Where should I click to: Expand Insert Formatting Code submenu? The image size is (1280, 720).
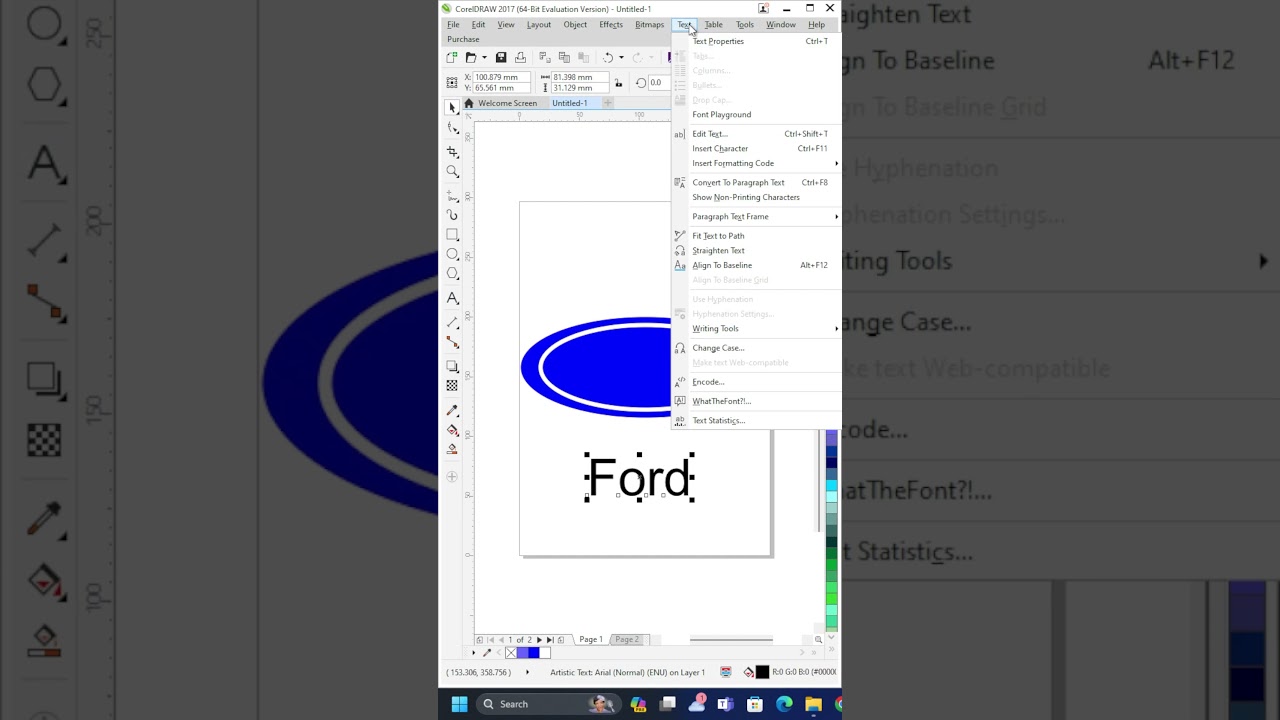(836, 163)
